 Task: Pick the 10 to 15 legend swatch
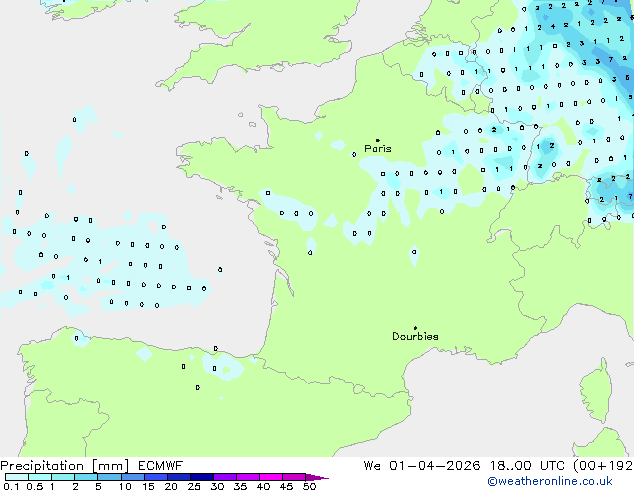tap(132, 477)
